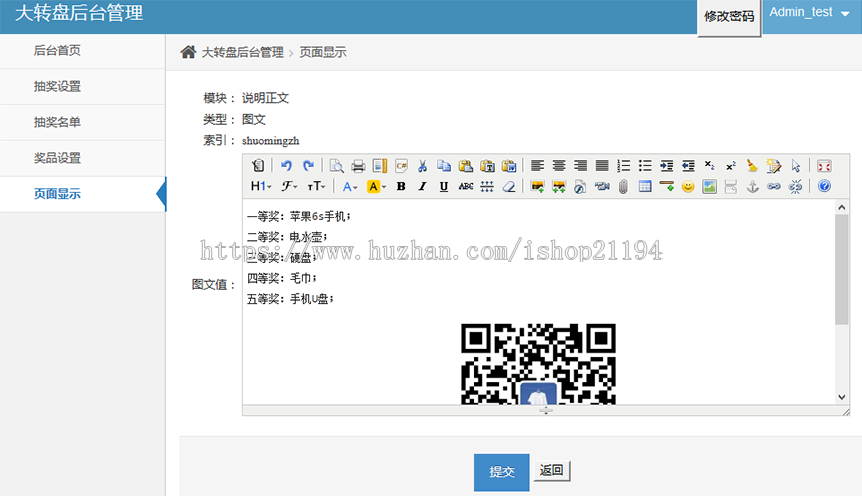Click the plain paste icon
Viewport: 862px width, 496px height.
point(466,166)
